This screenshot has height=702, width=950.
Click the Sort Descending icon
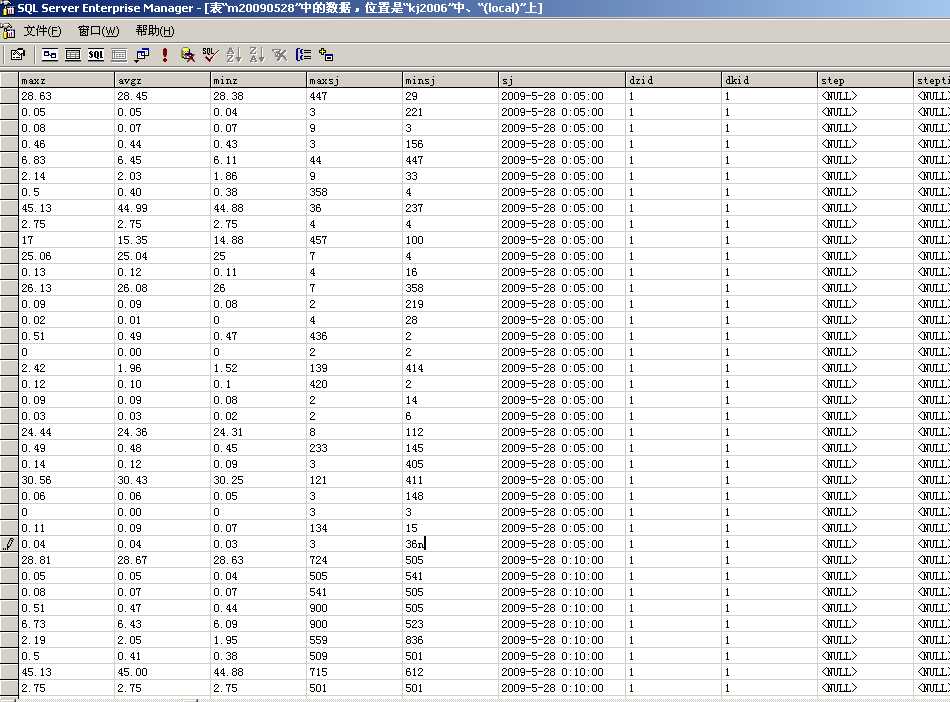pos(257,55)
